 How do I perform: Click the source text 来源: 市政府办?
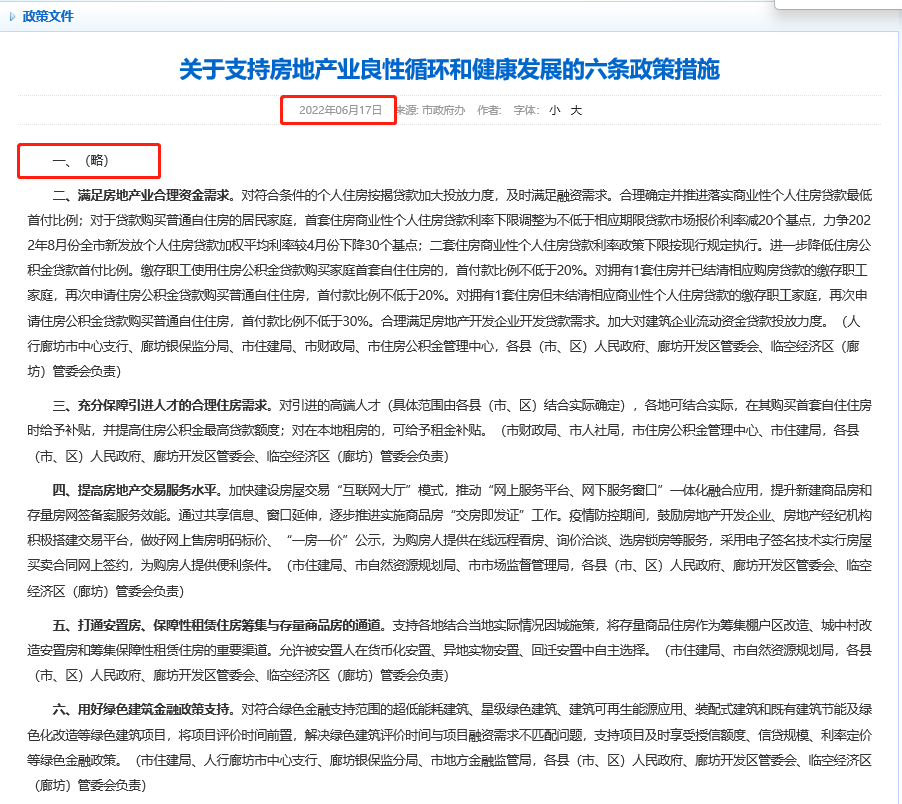430,110
